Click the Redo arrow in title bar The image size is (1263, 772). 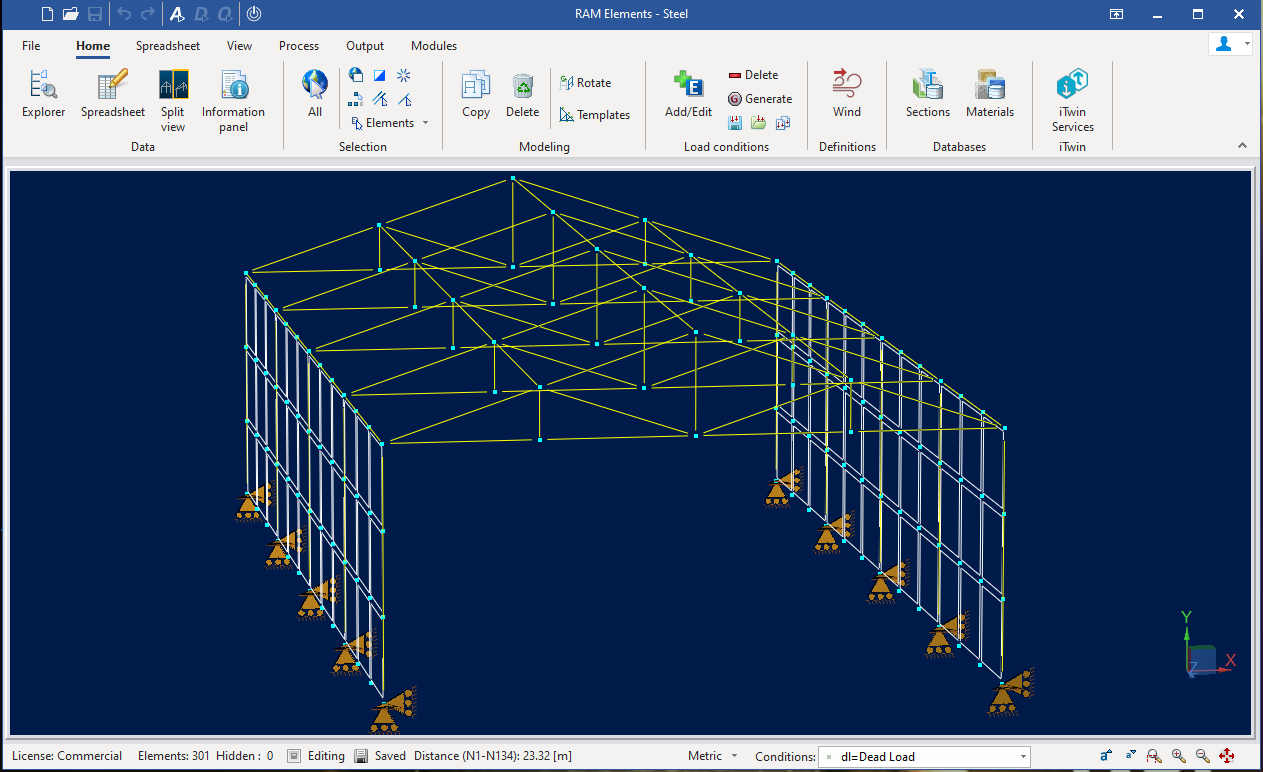click(x=148, y=14)
